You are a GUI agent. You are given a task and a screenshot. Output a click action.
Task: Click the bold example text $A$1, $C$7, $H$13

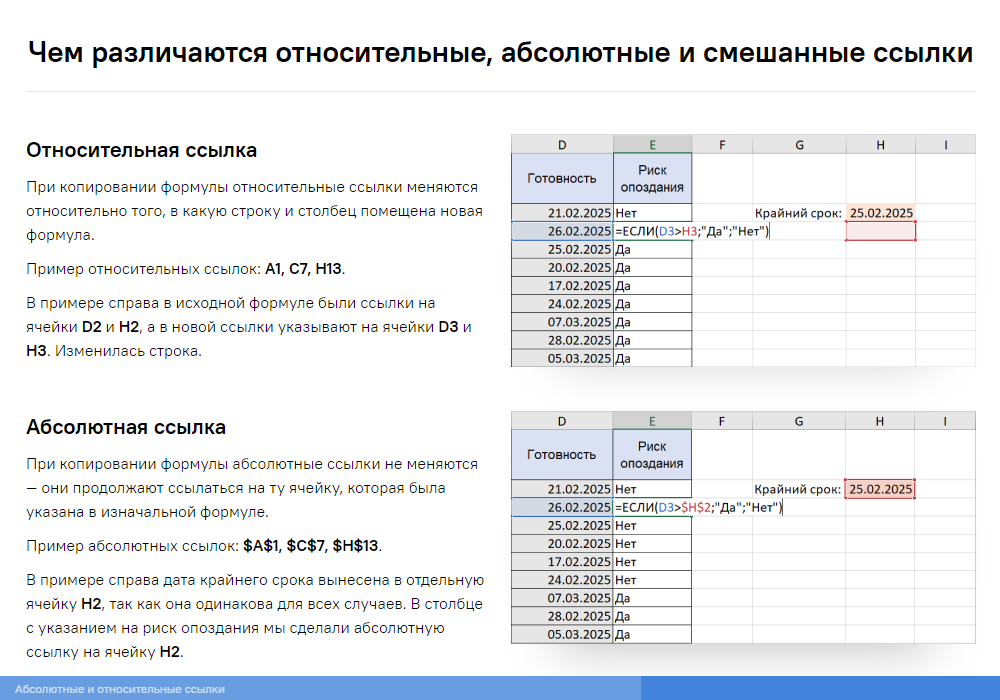click(312, 546)
